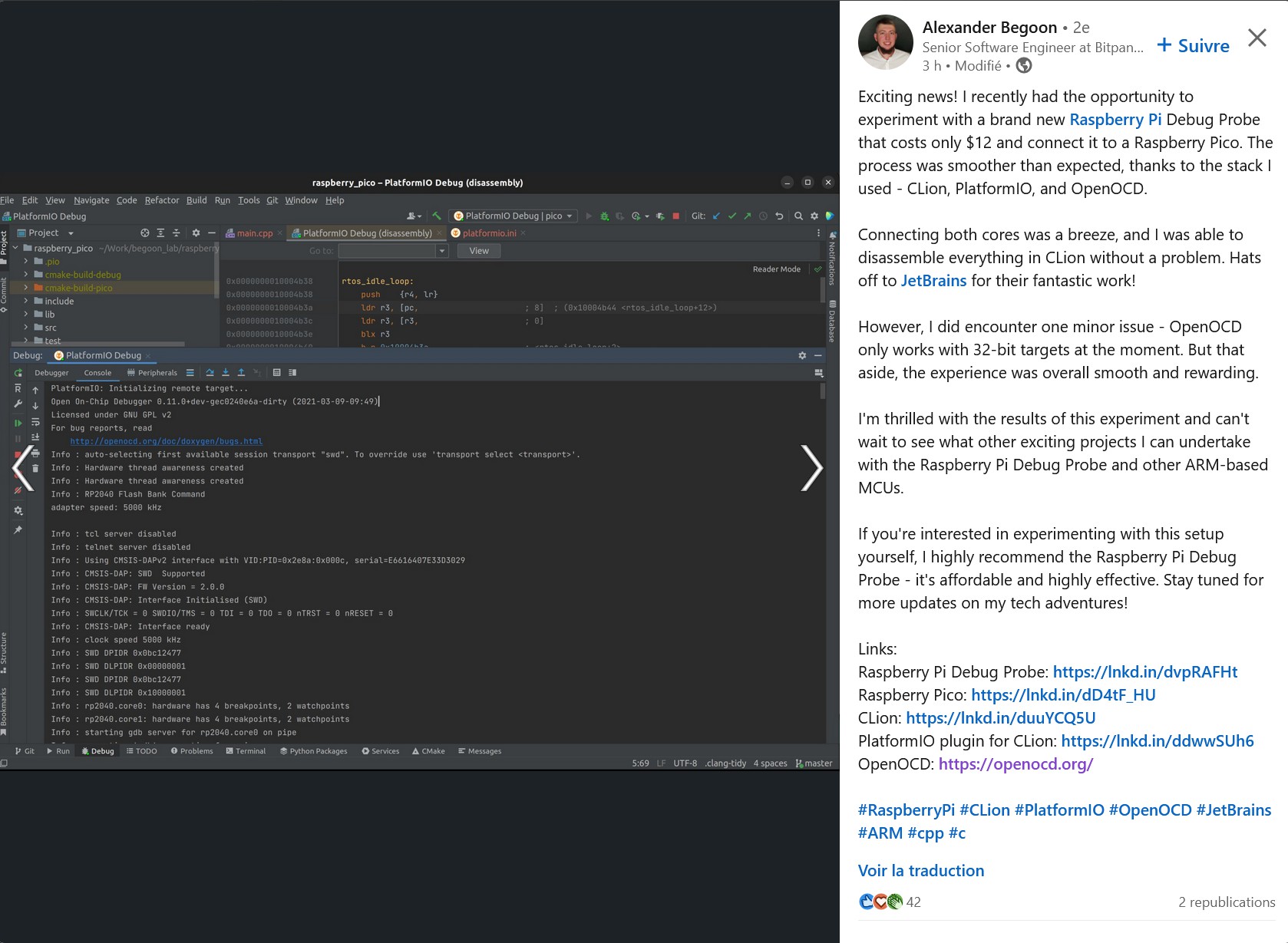
Task: Switch to the main.cpp editor tab
Action: (x=254, y=233)
